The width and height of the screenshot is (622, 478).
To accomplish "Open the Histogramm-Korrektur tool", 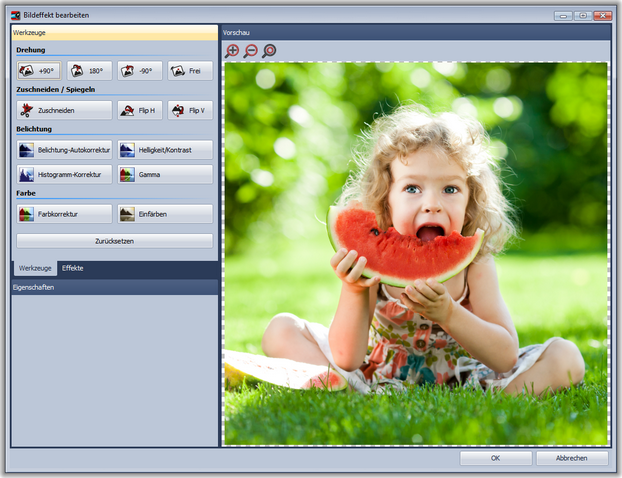I will coord(64,174).
